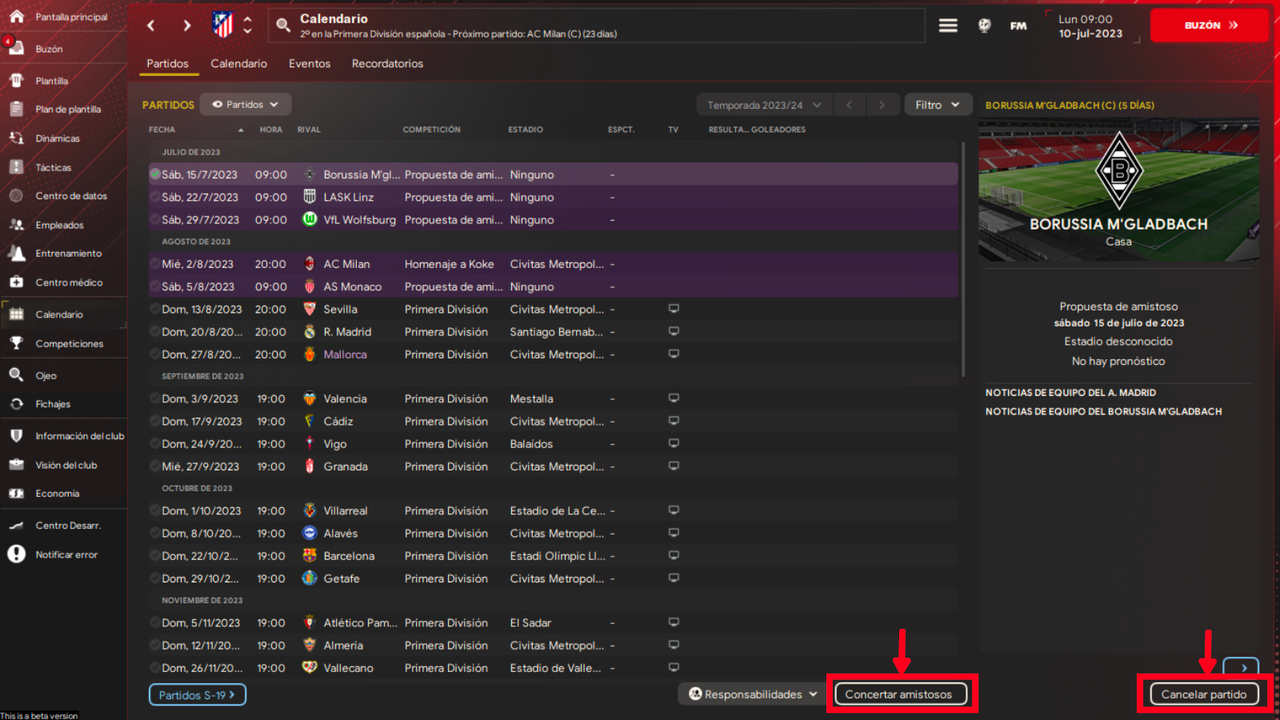Click the date Lun 10-jul-2023

click(1090, 26)
